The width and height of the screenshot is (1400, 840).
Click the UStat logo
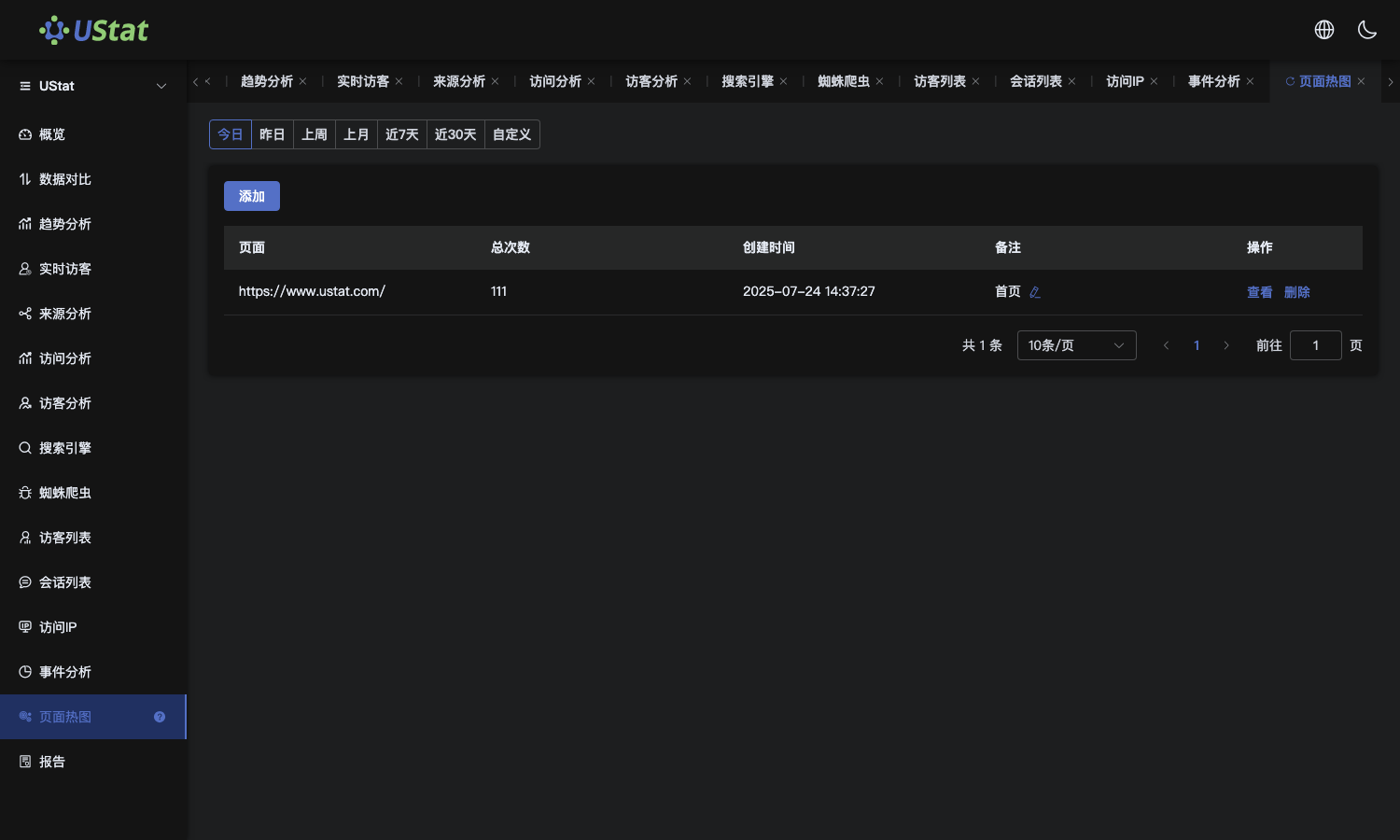click(x=93, y=30)
